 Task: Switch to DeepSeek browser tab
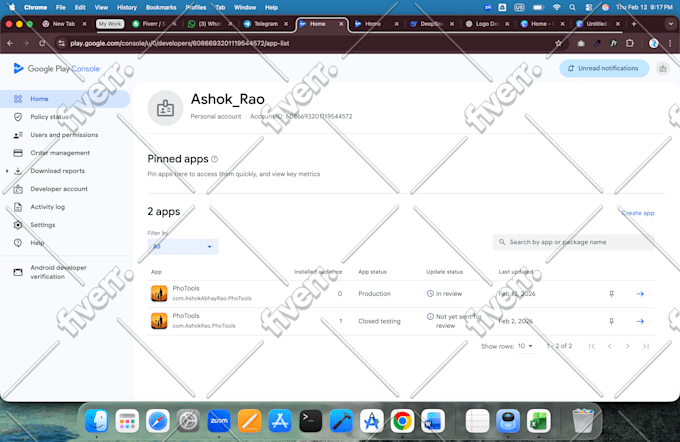431,24
